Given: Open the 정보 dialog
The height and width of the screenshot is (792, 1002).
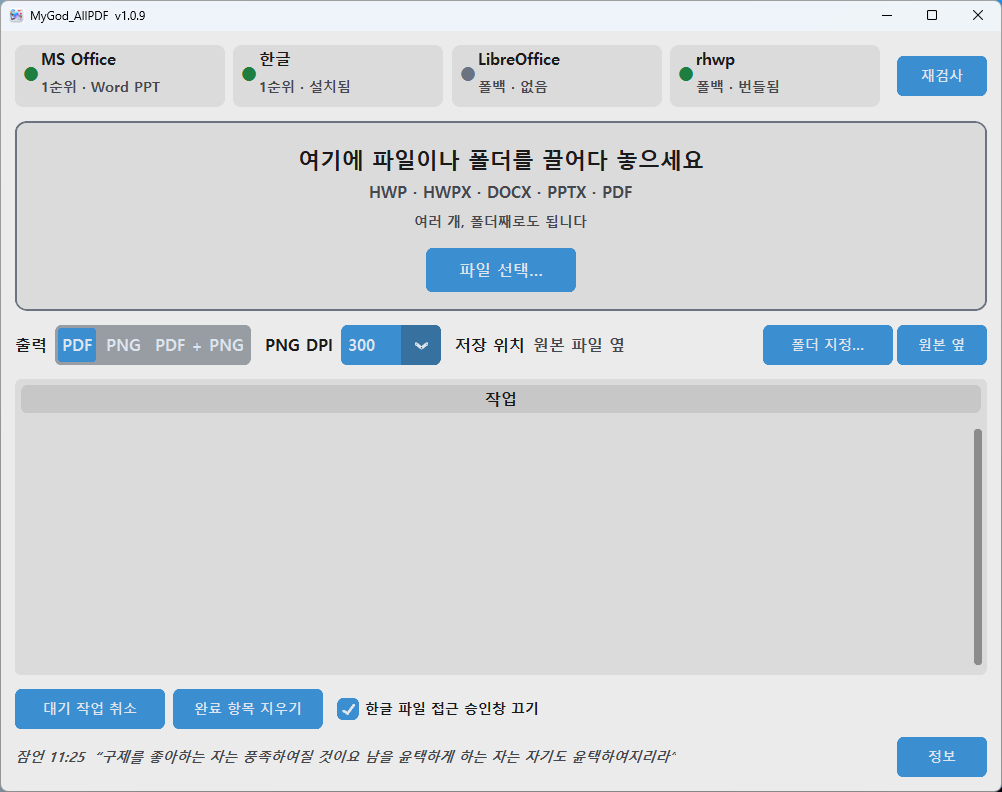Looking at the screenshot, I should pyautogui.click(x=941, y=757).
